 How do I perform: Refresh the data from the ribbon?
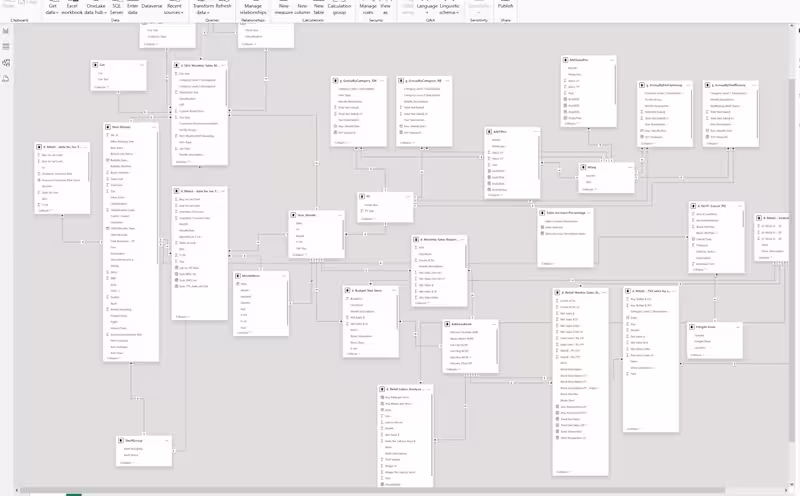pos(223,6)
